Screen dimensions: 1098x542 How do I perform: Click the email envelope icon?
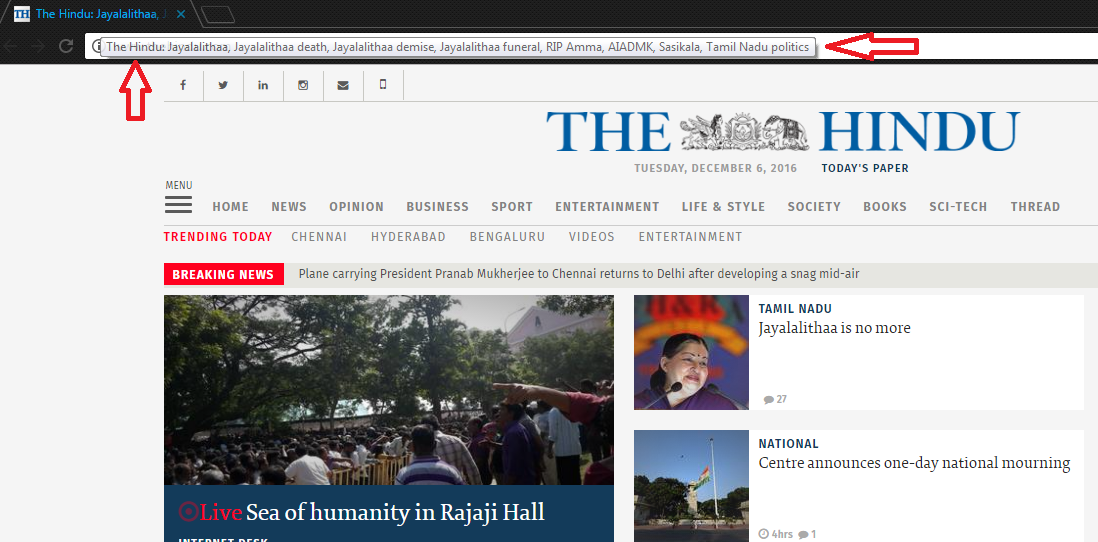342,85
